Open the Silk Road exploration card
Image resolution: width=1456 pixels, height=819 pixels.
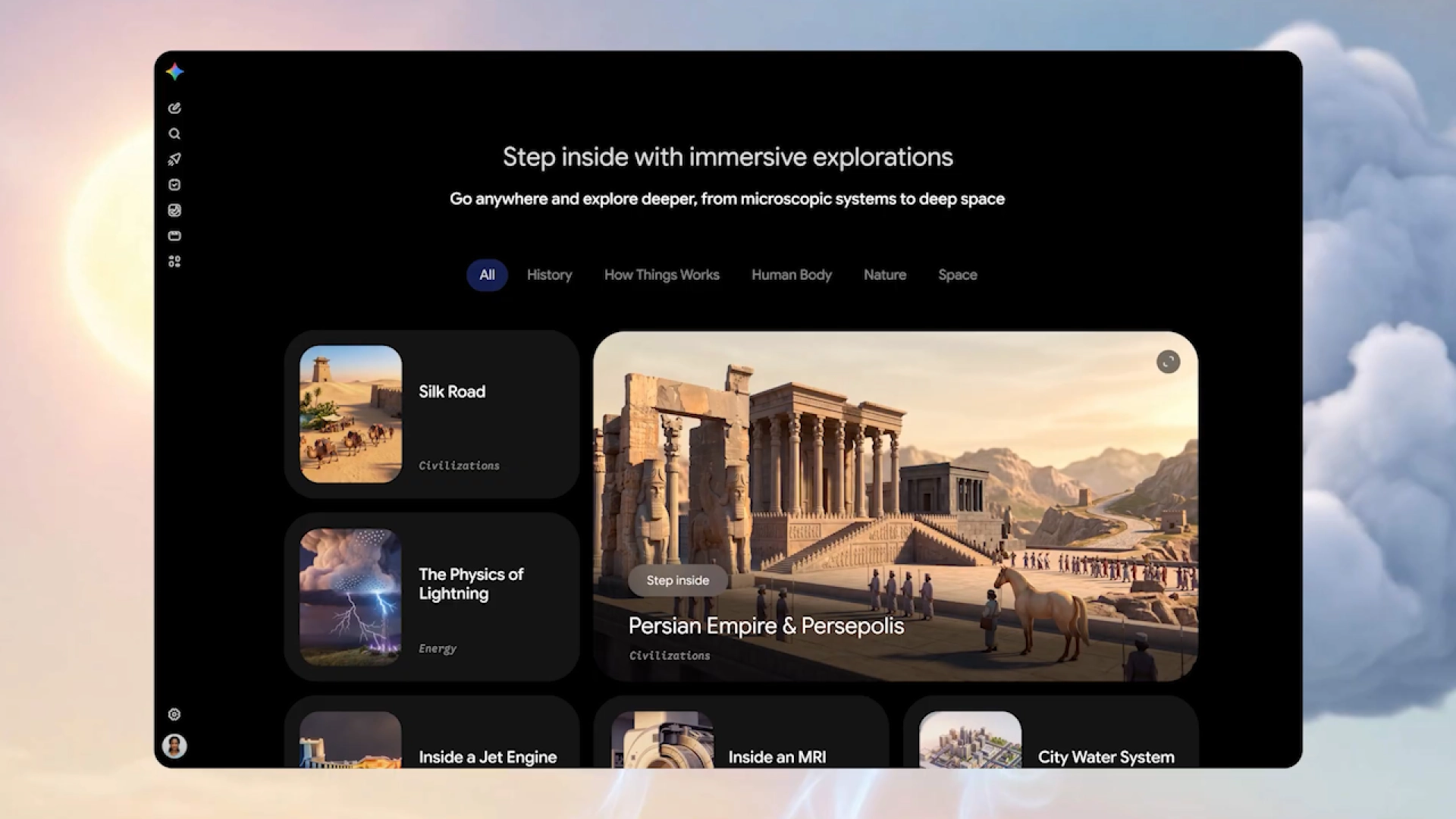click(431, 414)
